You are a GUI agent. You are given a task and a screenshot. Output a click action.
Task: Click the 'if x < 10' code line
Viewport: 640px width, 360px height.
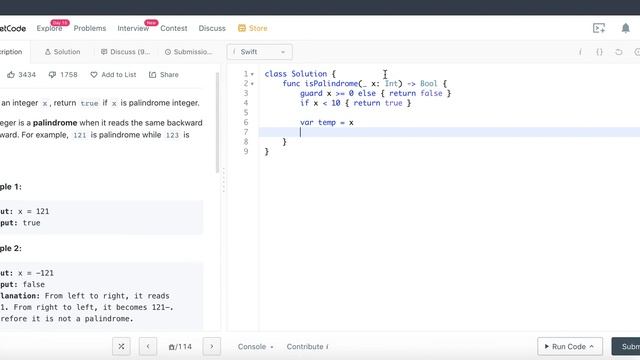(355, 103)
